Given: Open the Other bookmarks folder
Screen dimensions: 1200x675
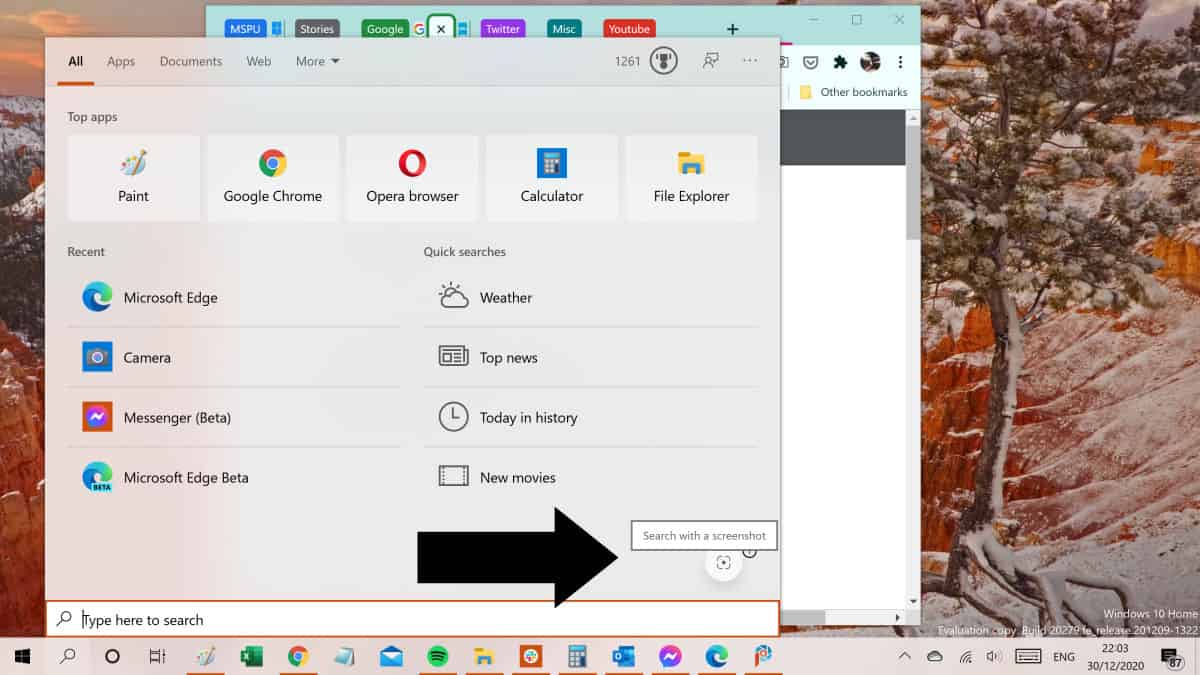Looking at the screenshot, I should (853, 92).
